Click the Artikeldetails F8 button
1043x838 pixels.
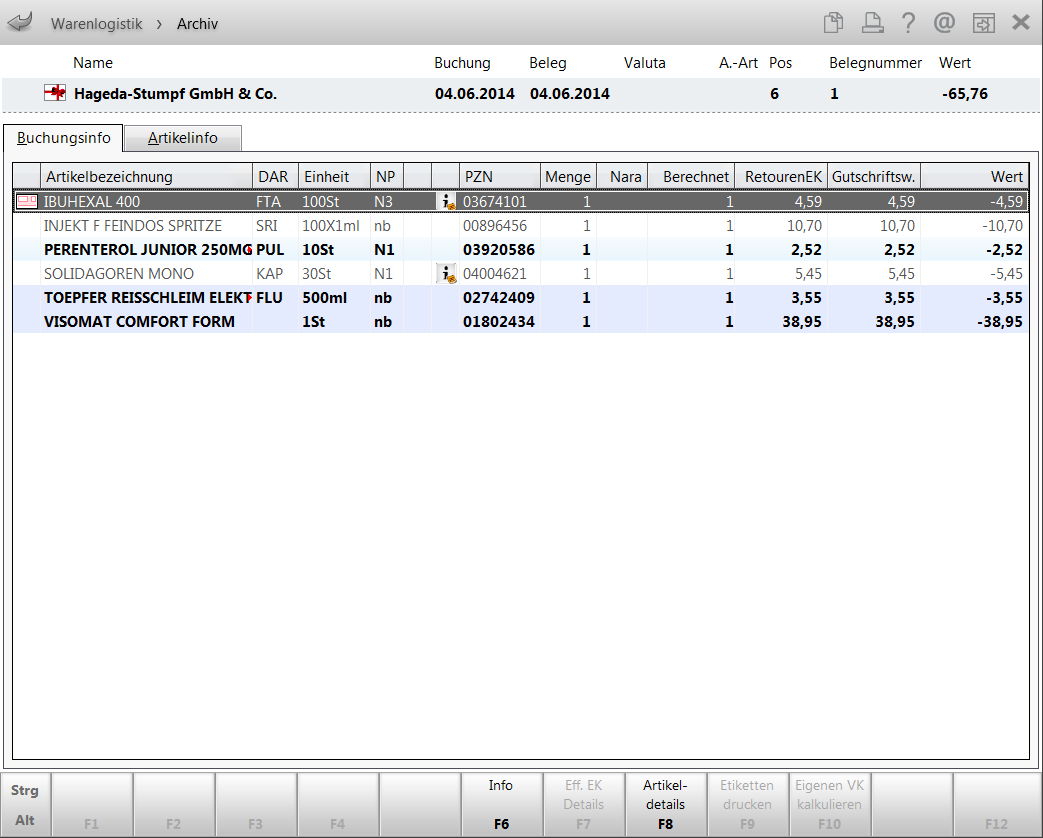tap(665, 805)
